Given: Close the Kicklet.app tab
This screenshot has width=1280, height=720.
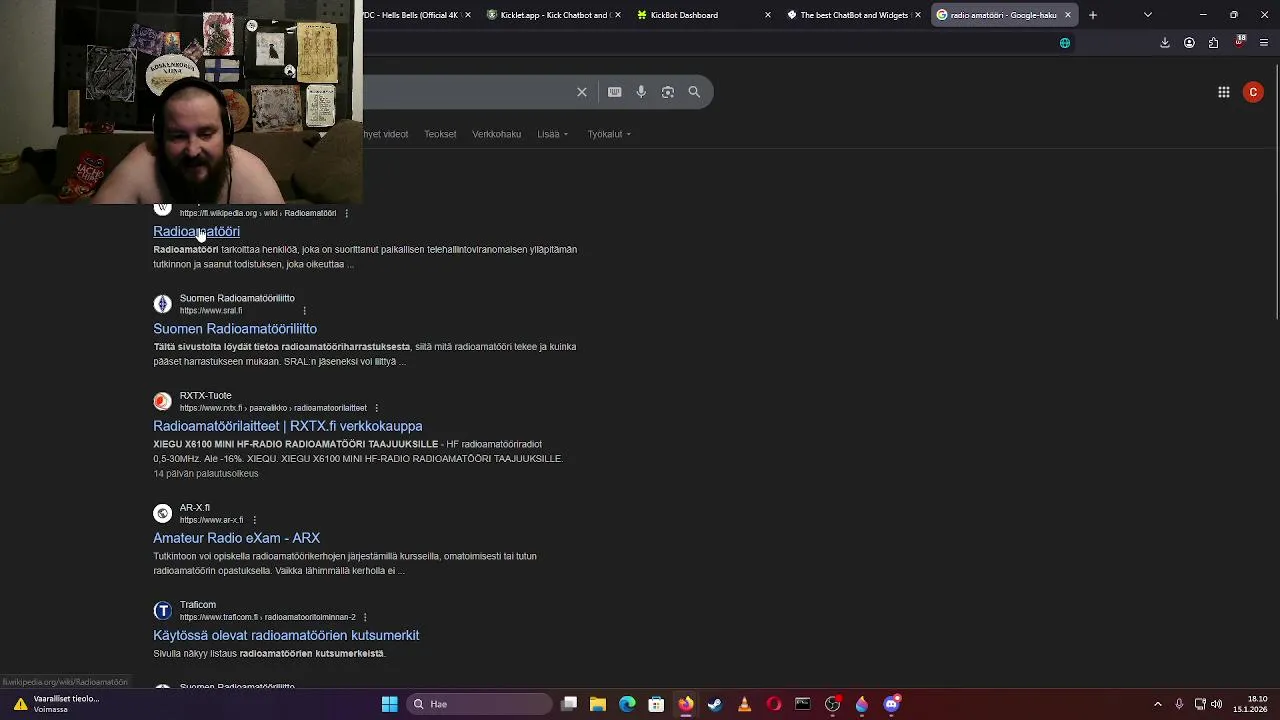Looking at the screenshot, I should pos(618,15).
